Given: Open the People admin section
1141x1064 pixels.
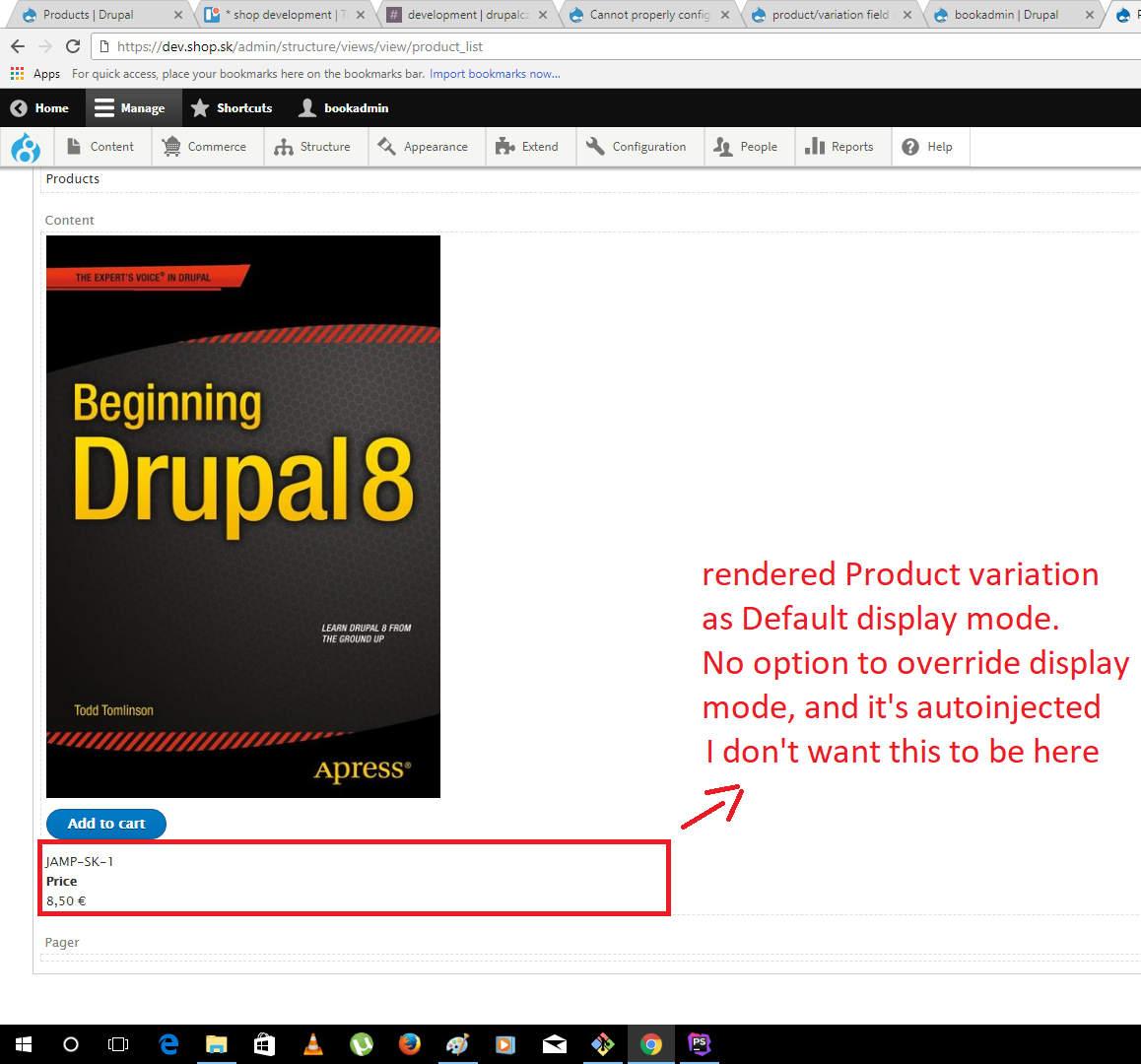Looking at the screenshot, I should [x=749, y=146].
